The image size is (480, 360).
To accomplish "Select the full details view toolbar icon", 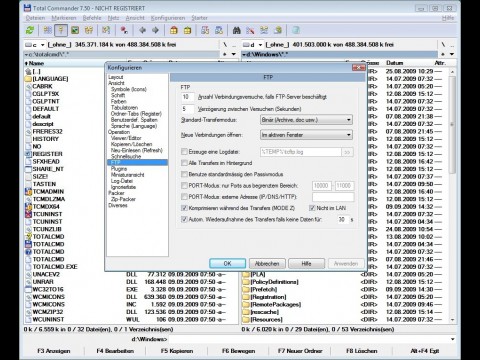I will tap(61, 30).
